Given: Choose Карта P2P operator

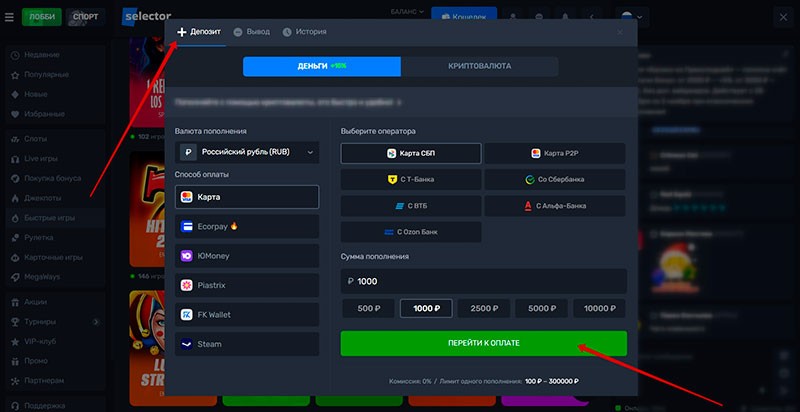Looking at the screenshot, I should click(x=555, y=153).
